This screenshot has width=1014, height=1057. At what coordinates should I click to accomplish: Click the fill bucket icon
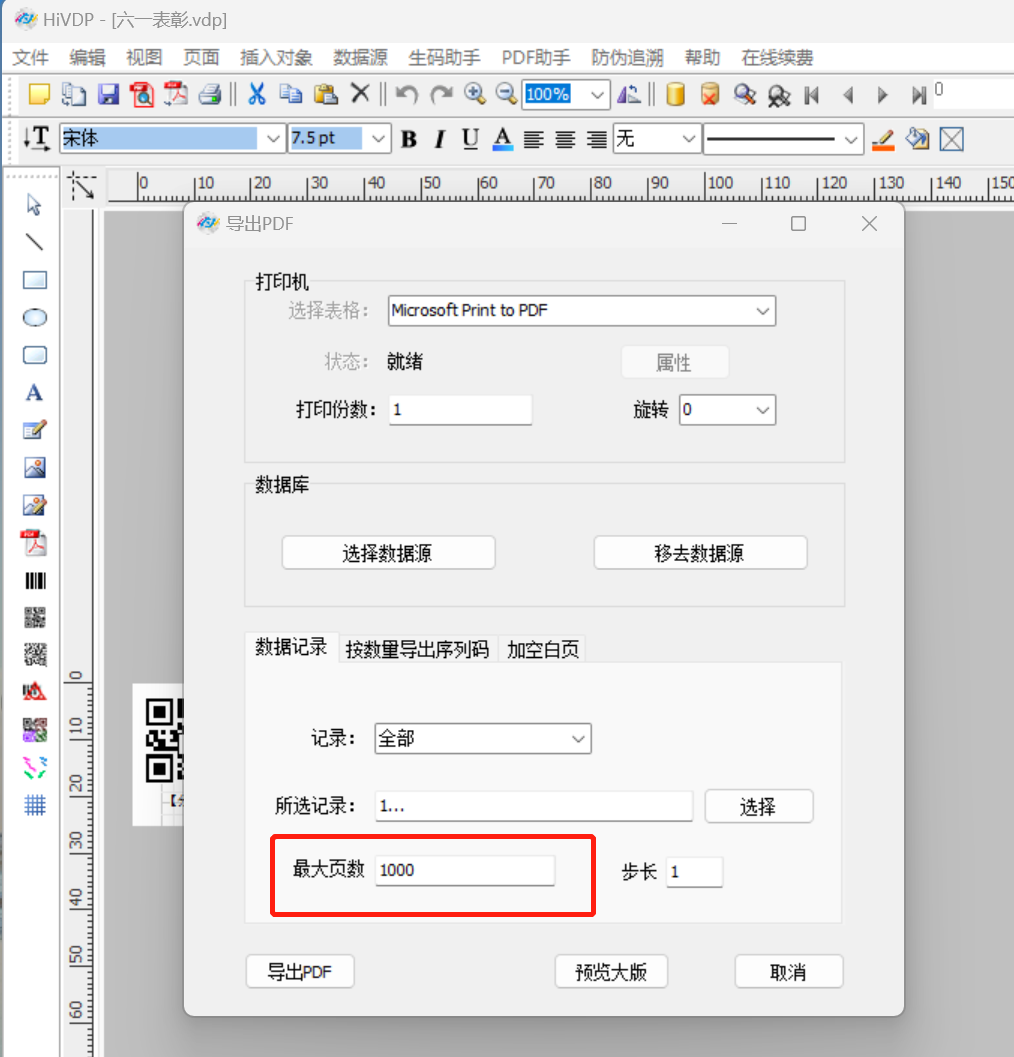coord(917,139)
